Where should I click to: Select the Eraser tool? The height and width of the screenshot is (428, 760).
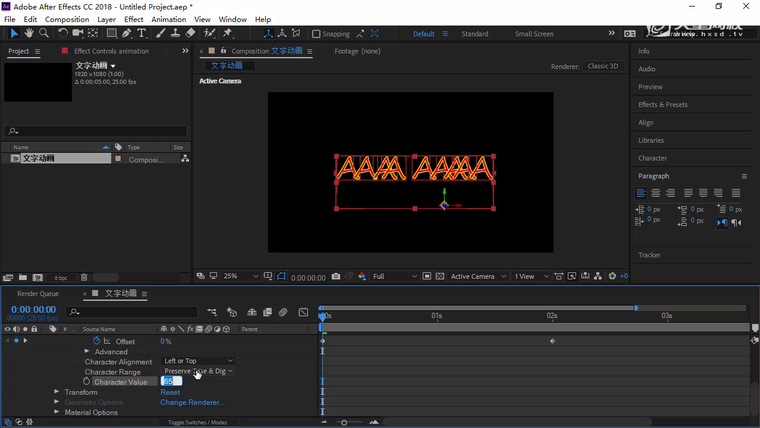pyautogui.click(x=191, y=33)
